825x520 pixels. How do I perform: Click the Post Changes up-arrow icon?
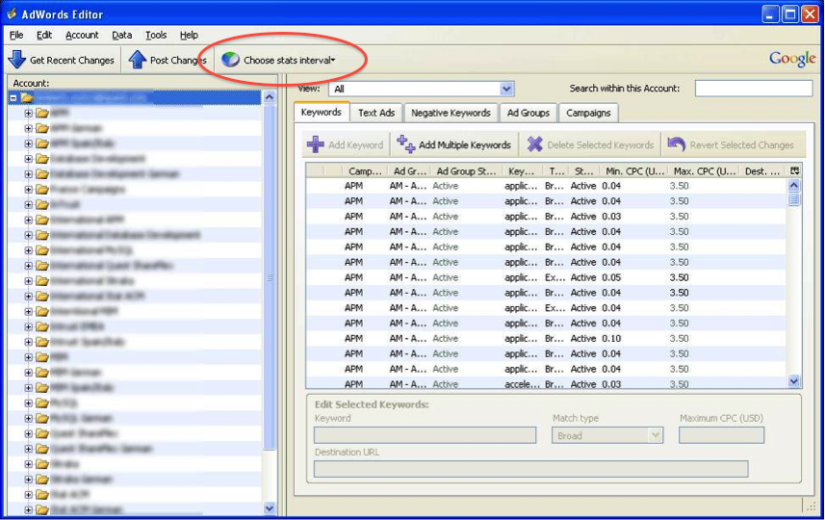coord(137,59)
